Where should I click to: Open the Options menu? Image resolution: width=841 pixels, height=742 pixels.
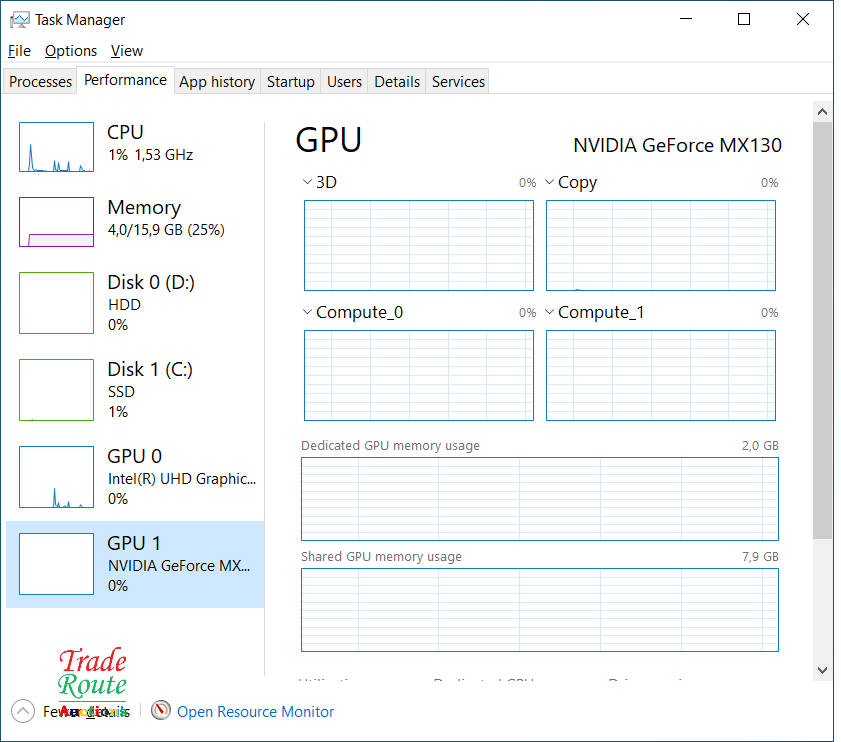[x=71, y=51]
